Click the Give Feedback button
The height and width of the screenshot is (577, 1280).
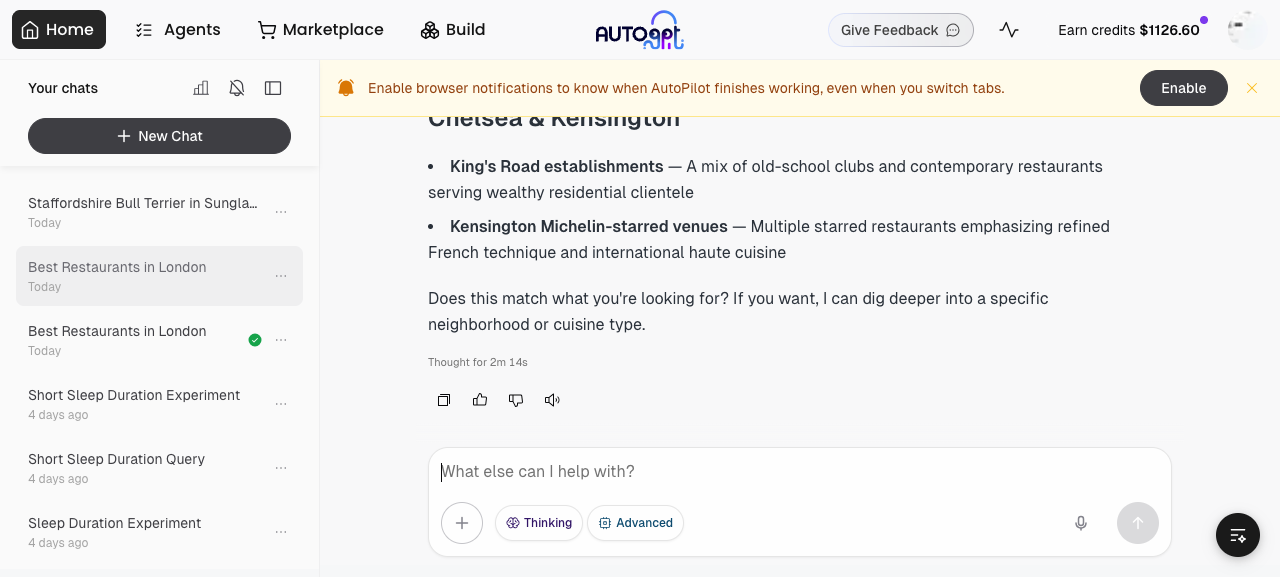pyautogui.click(x=901, y=30)
